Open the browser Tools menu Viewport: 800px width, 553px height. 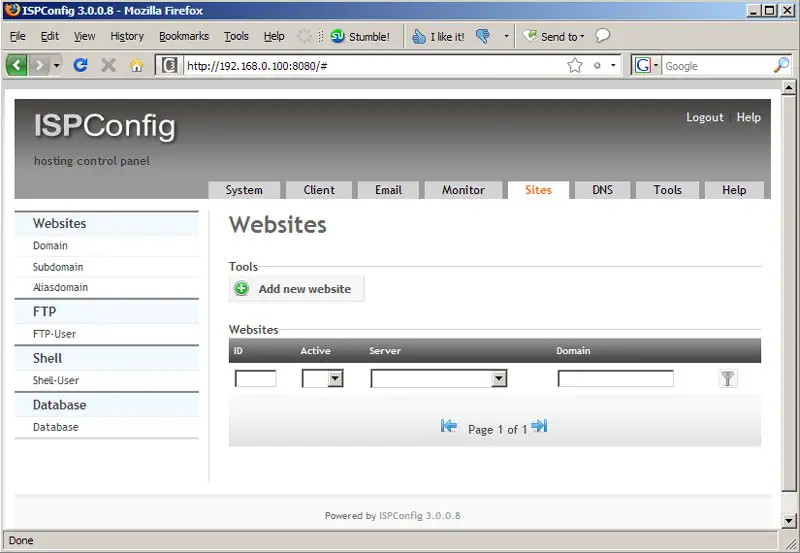(x=236, y=36)
